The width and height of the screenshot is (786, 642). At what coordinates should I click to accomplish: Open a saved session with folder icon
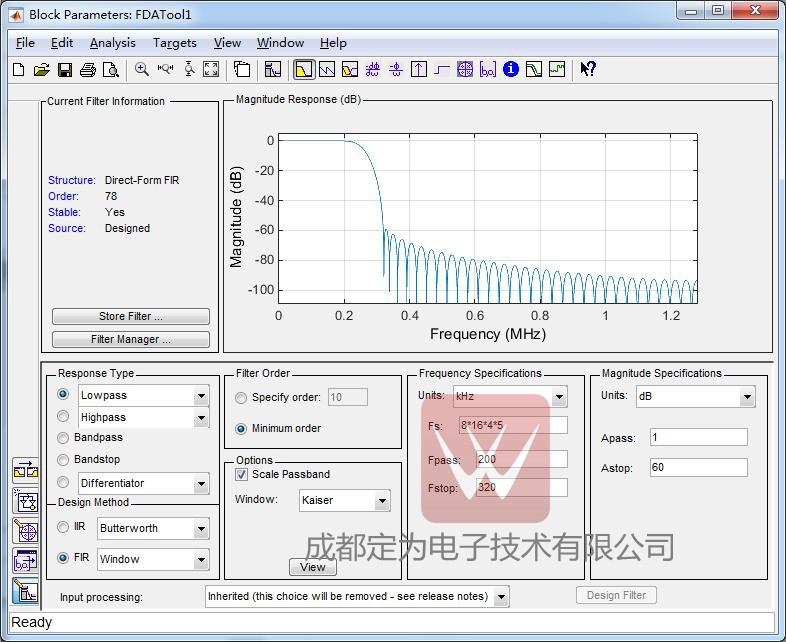(42, 69)
